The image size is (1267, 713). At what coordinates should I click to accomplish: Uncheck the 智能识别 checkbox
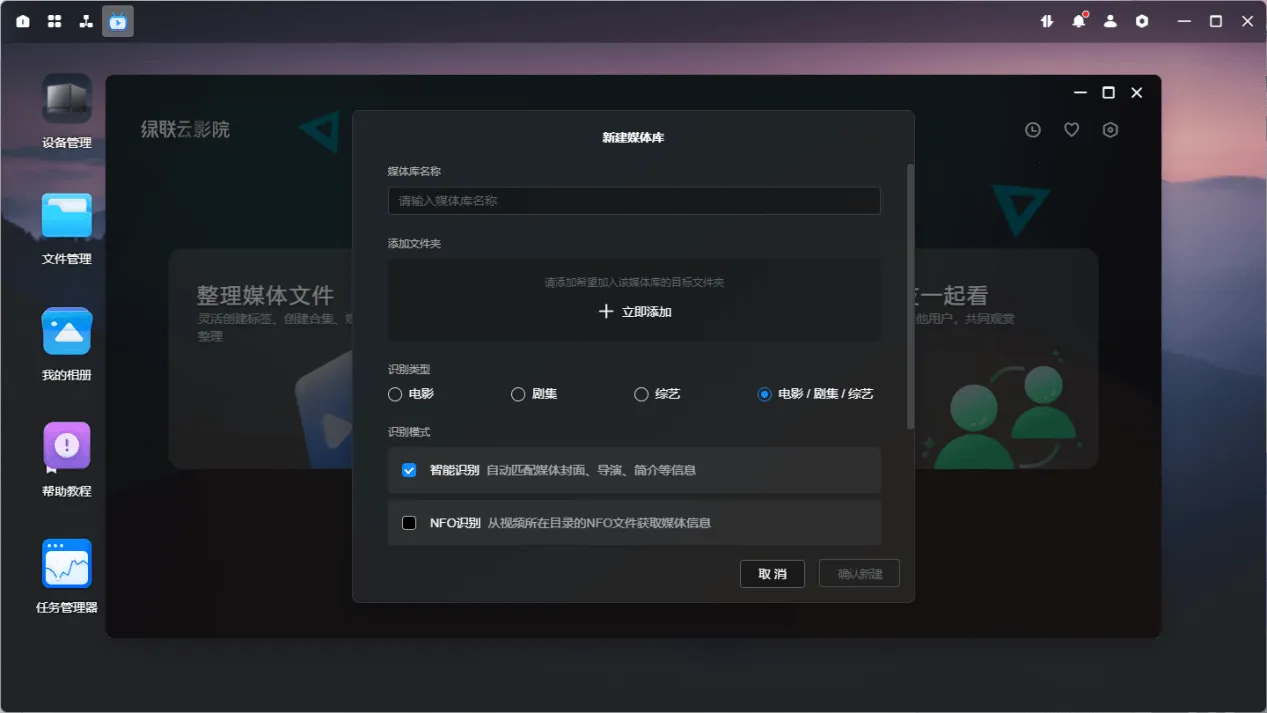[x=409, y=470]
